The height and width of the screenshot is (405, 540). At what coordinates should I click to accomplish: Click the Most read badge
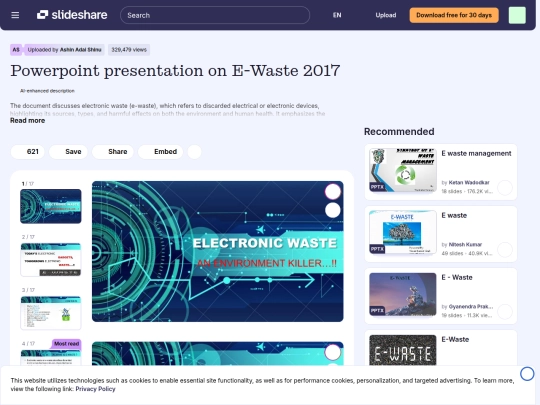(66, 344)
